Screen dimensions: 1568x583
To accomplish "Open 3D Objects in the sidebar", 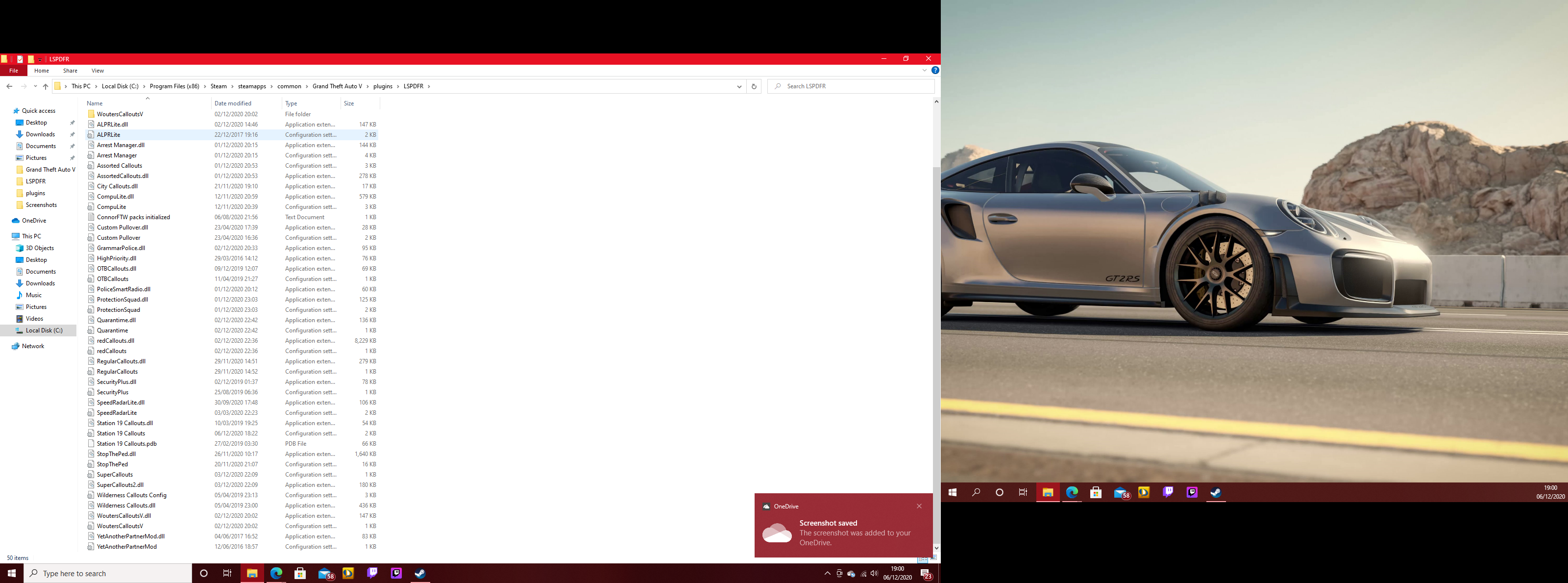I will point(40,249).
